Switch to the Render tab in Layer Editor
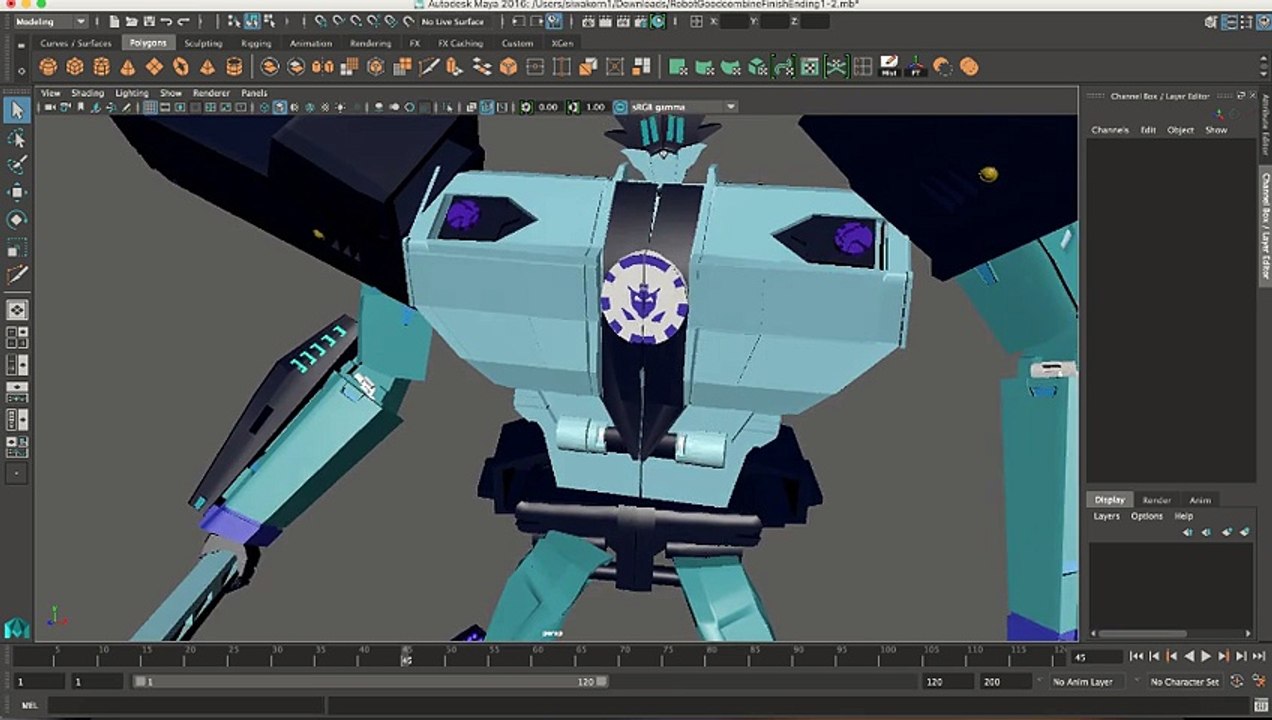Image resolution: width=1272 pixels, height=720 pixels. (x=1157, y=500)
